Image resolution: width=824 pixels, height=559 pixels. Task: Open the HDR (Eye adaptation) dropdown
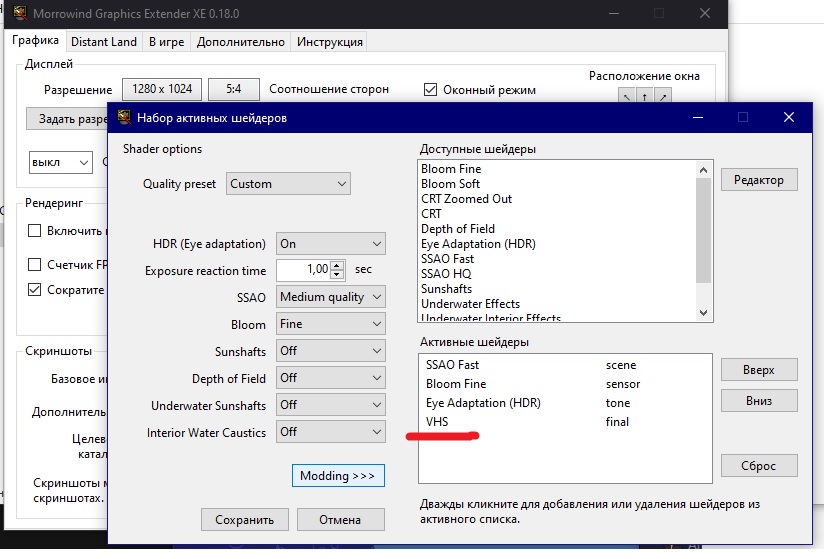tap(331, 244)
